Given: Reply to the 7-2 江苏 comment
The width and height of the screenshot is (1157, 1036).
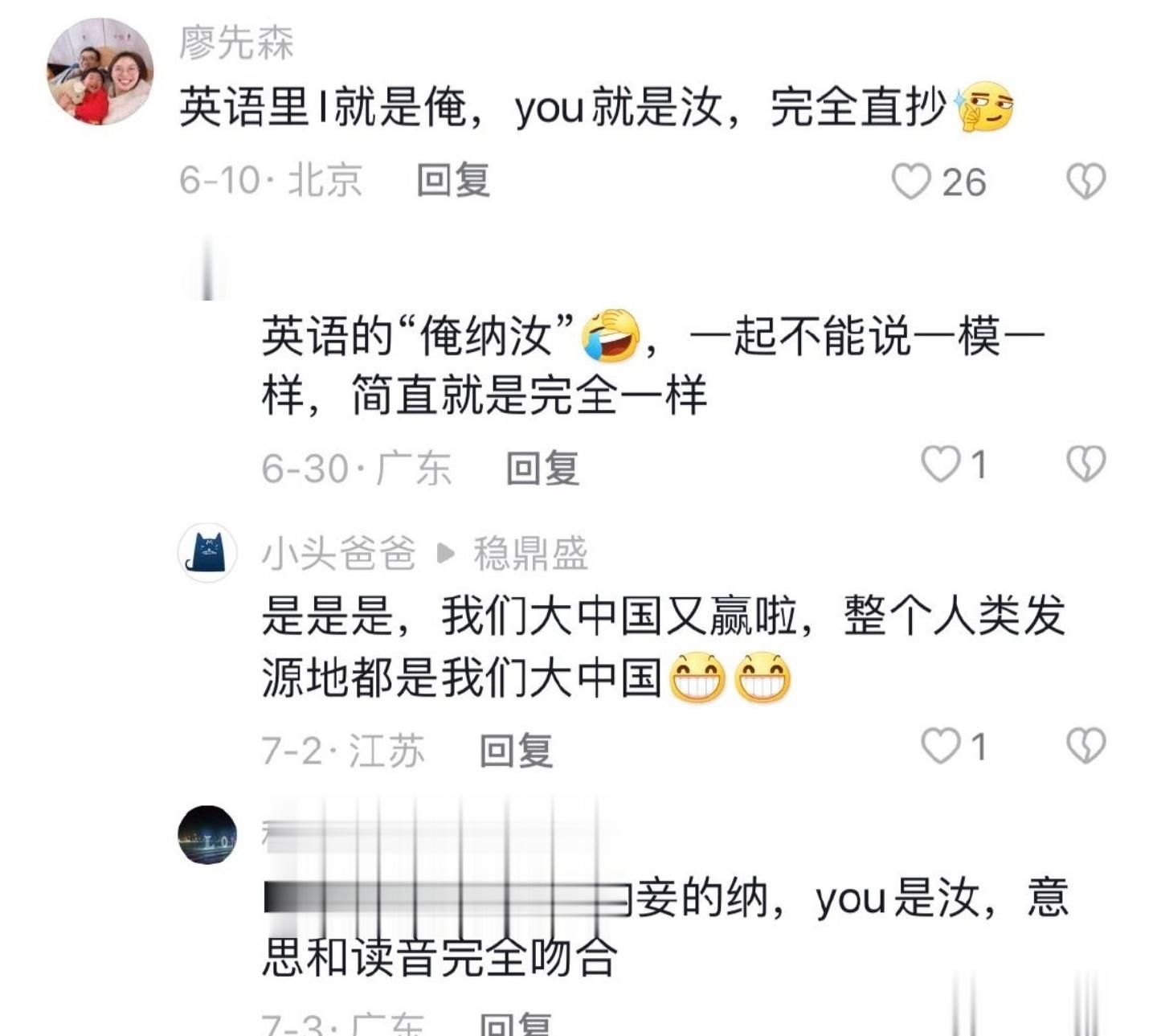Looking at the screenshot, I should click(516, 751).
